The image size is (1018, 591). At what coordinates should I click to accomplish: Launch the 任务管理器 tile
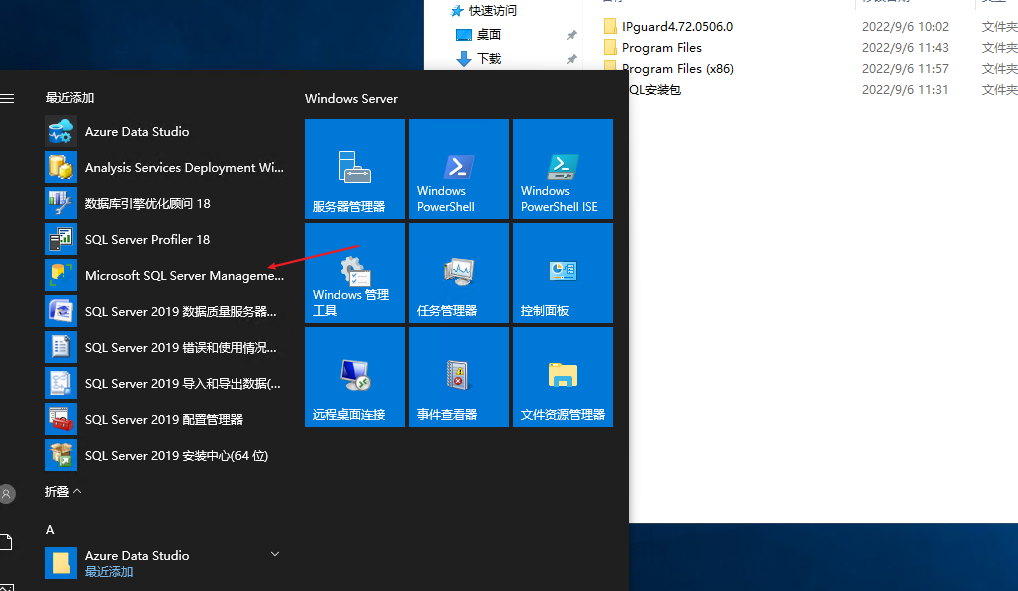coord(459,273)
